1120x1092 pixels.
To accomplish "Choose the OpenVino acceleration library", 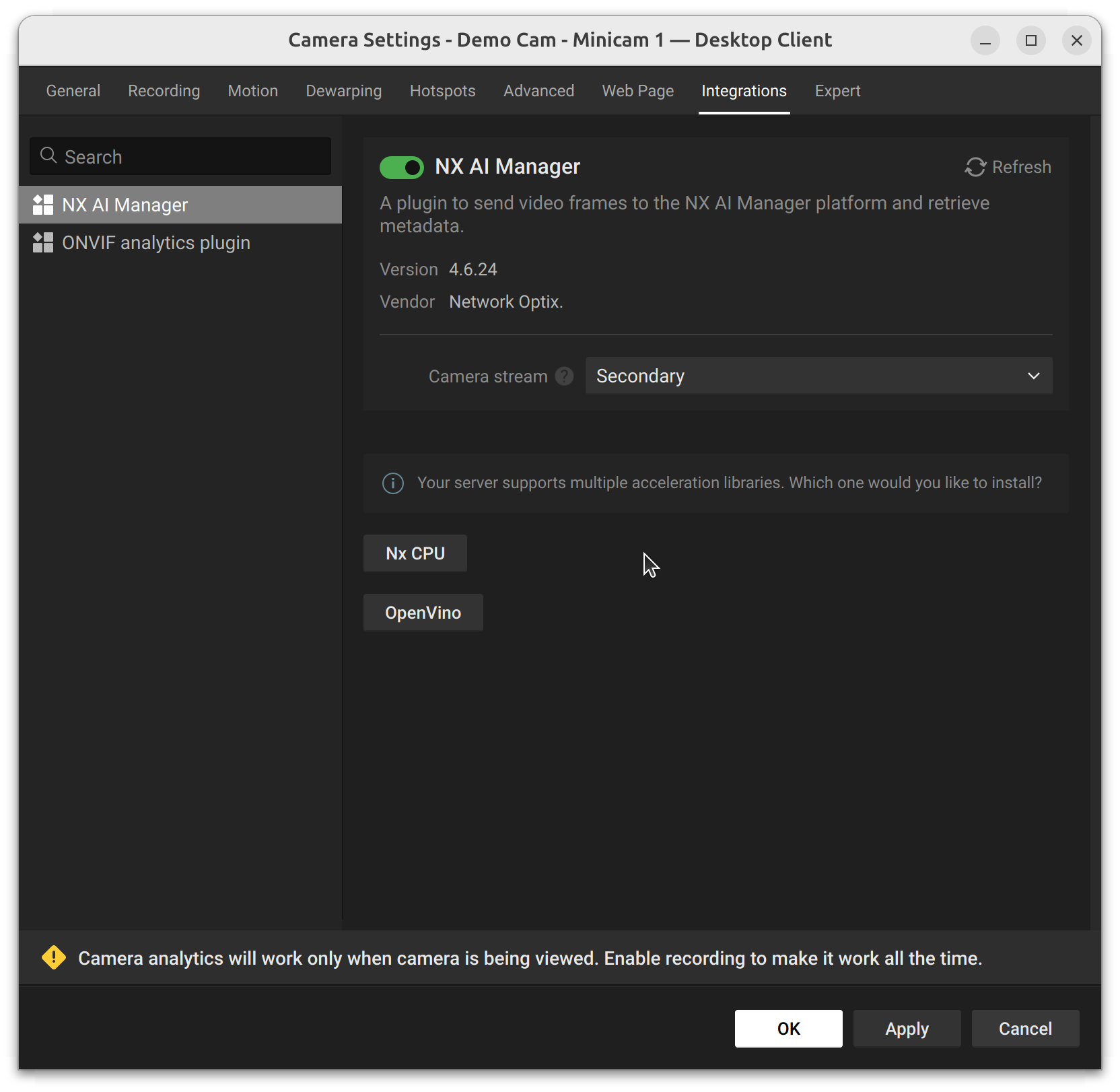I will 423,613.
